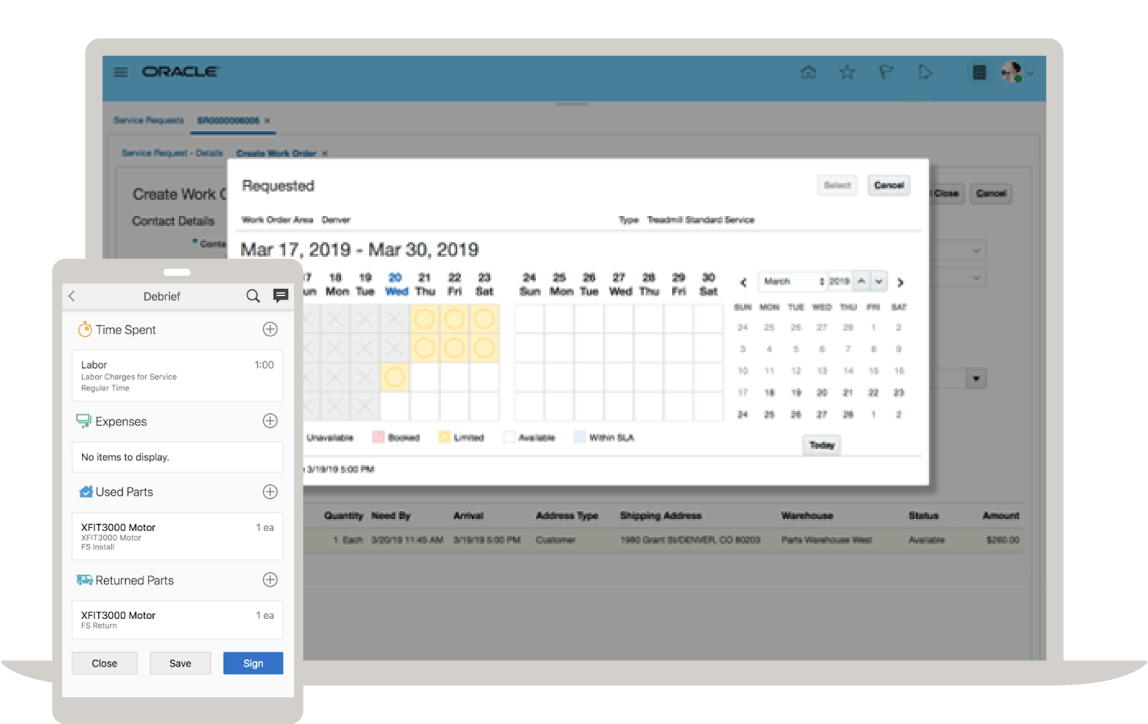Switch to the Service Requests tab
1148x724 pixels.
coord(148,119)
